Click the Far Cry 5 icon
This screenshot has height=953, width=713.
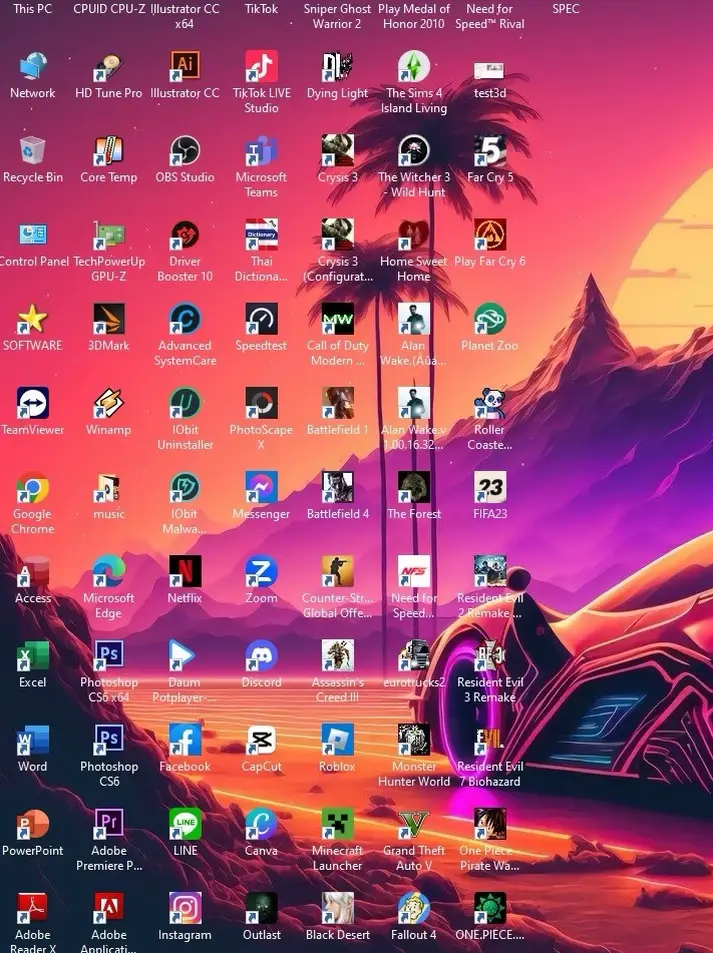(x=490, y=151)
